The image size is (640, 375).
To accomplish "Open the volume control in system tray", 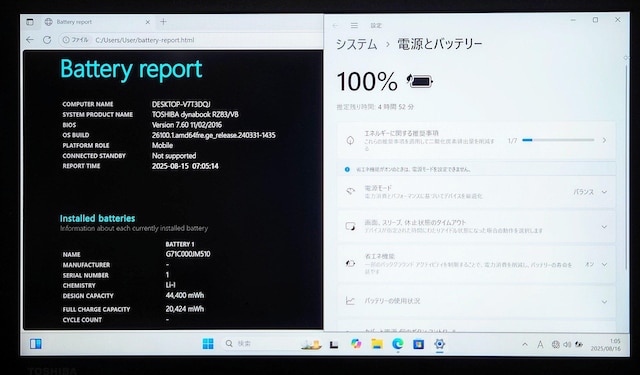I will 567,345.
